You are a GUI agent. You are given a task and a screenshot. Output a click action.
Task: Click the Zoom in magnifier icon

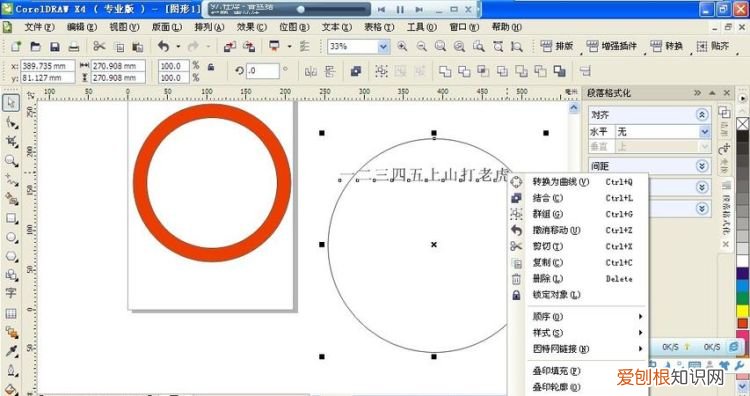click(402, 46)
